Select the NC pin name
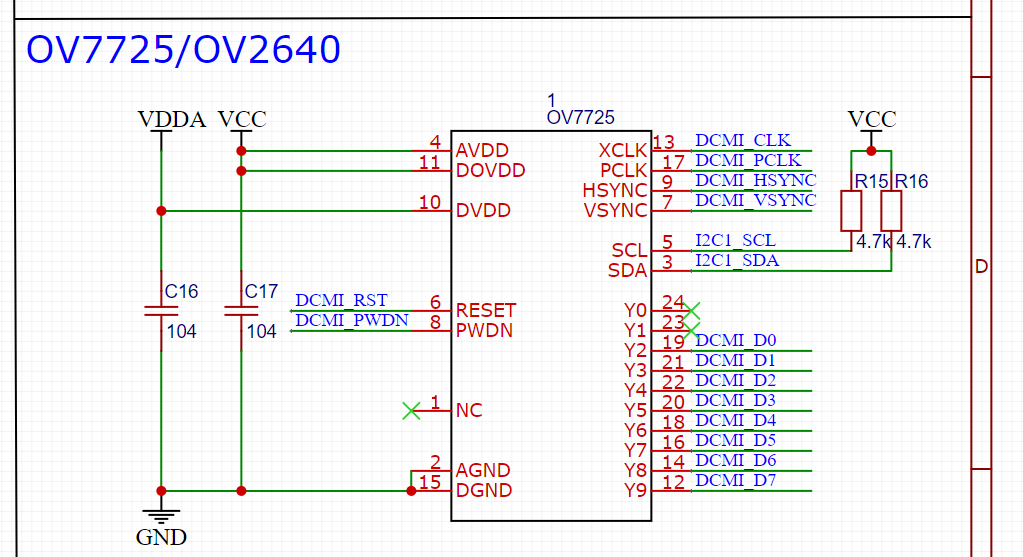Image resolution: width=1023 pixels, height=557 pixels. pos(469,411)
